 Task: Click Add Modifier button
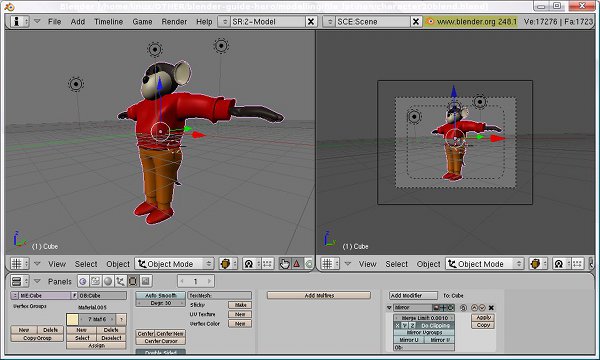click(413, 295)
